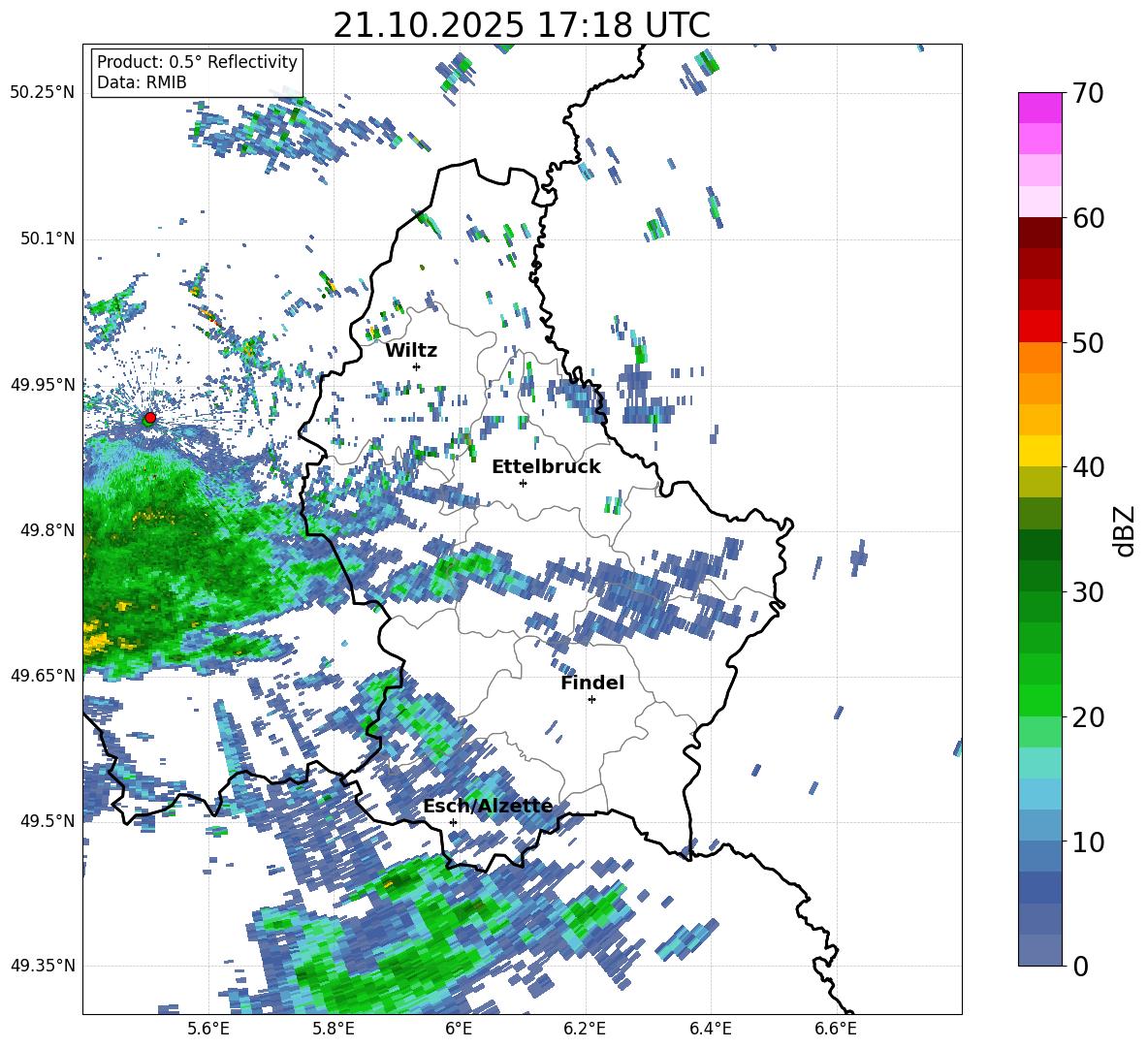This screenshot has height=1048, width=1148.
Task: Click the 70 tick on colorbar
Action: click(1088, 94)
